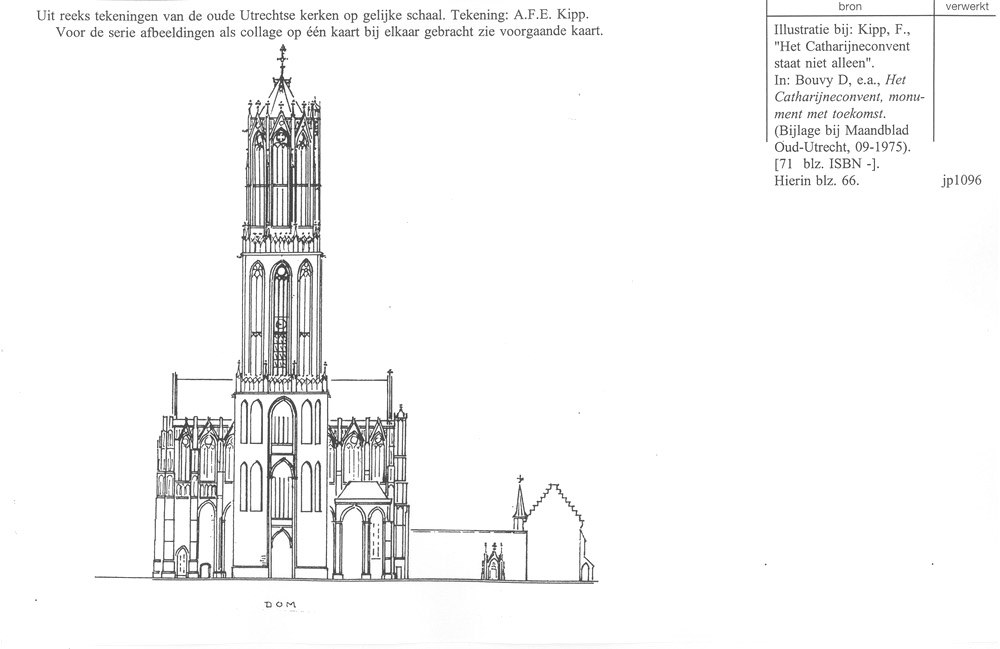Select the 'bron' column header

pyautogui.click(x=850, y=6)
